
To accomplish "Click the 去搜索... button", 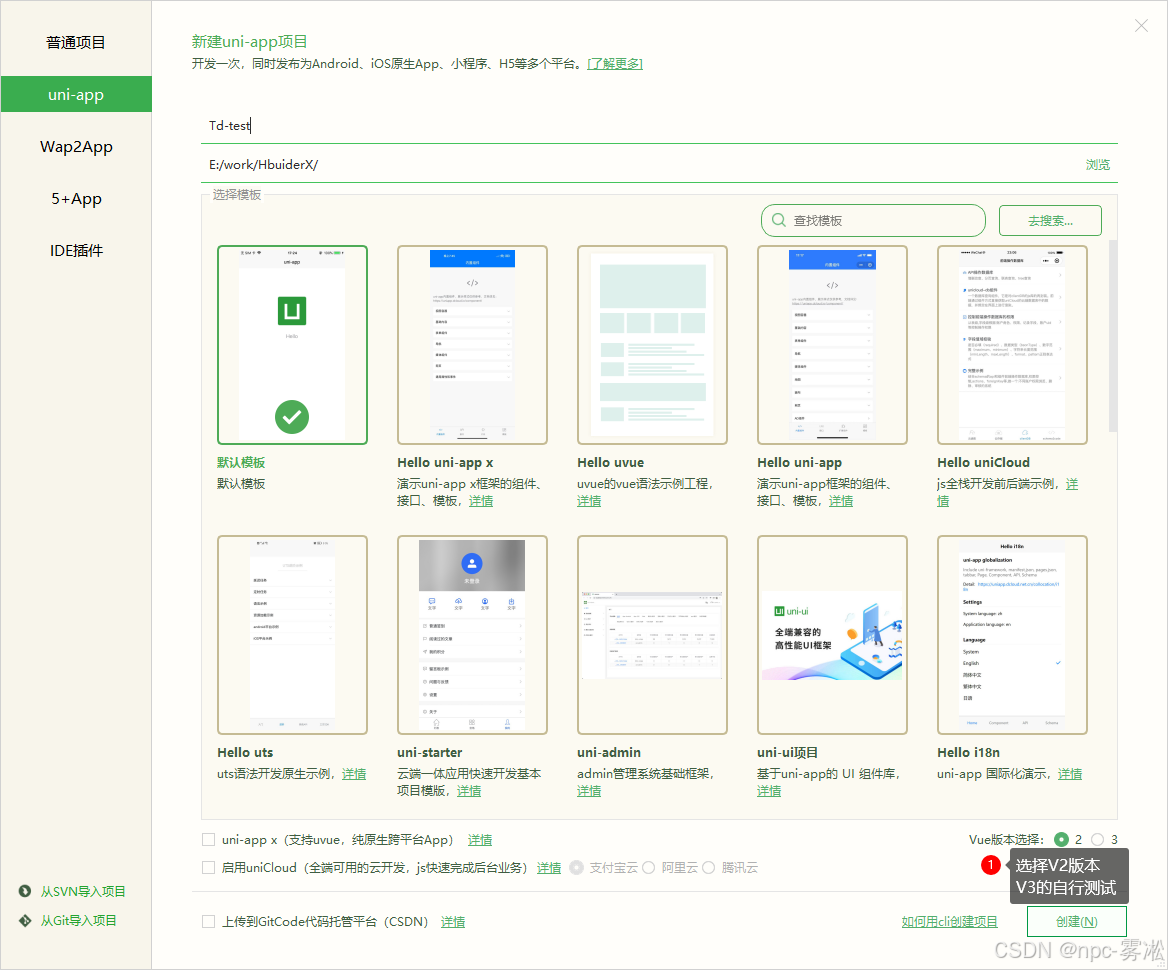I will [1050, 221].
